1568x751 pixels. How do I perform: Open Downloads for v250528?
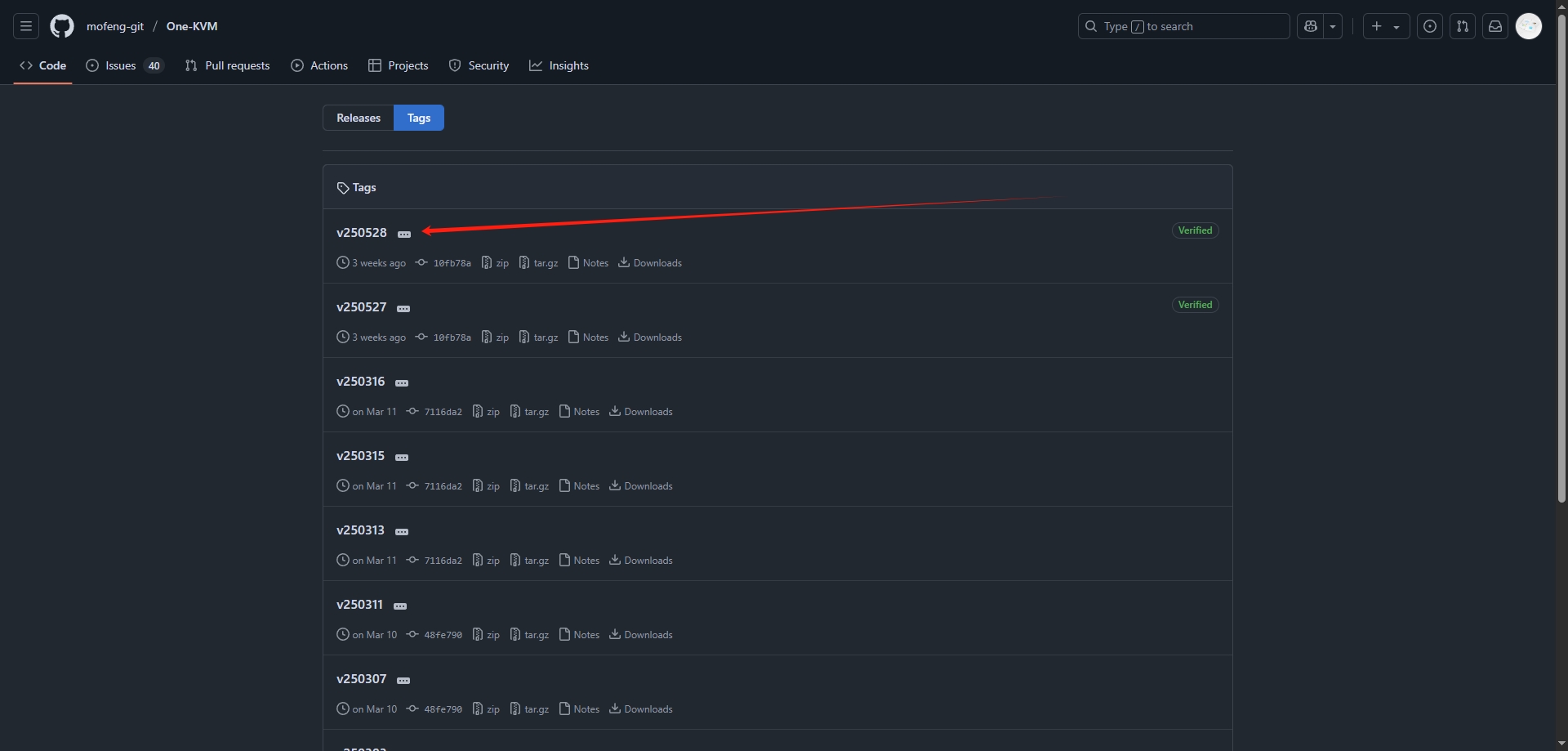[x=650, y=263]
